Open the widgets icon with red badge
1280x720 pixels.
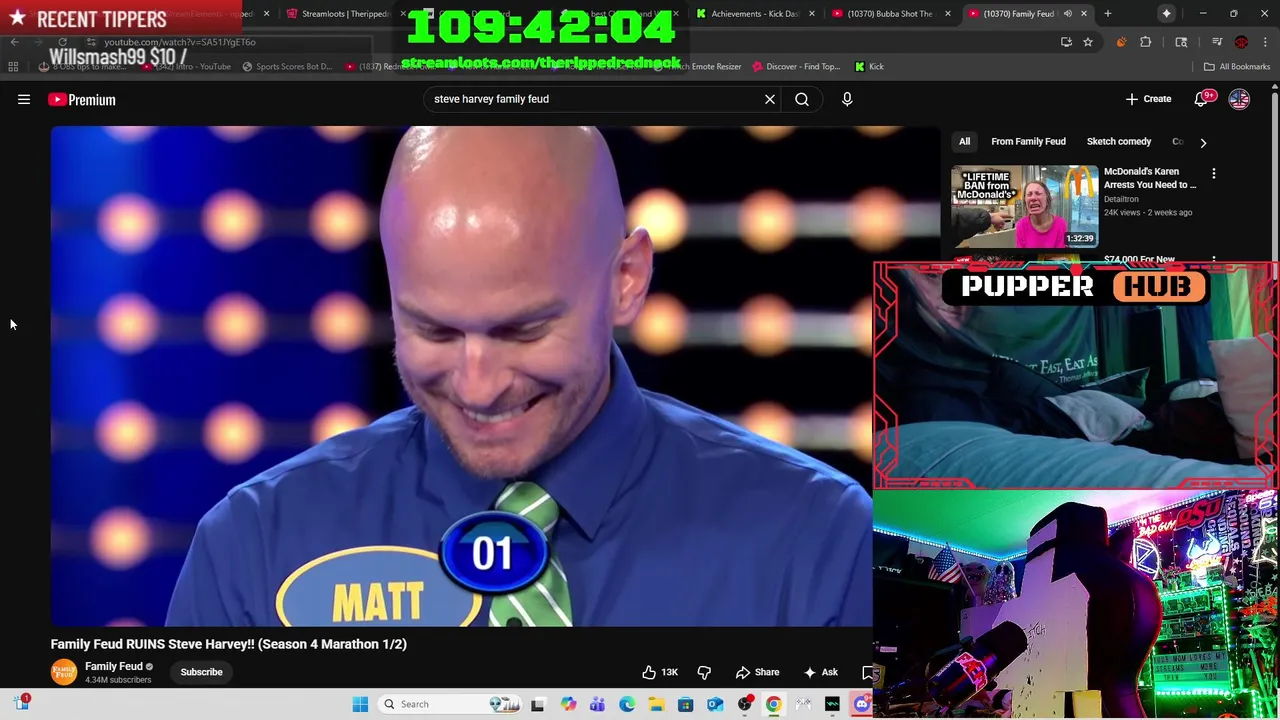22,703
